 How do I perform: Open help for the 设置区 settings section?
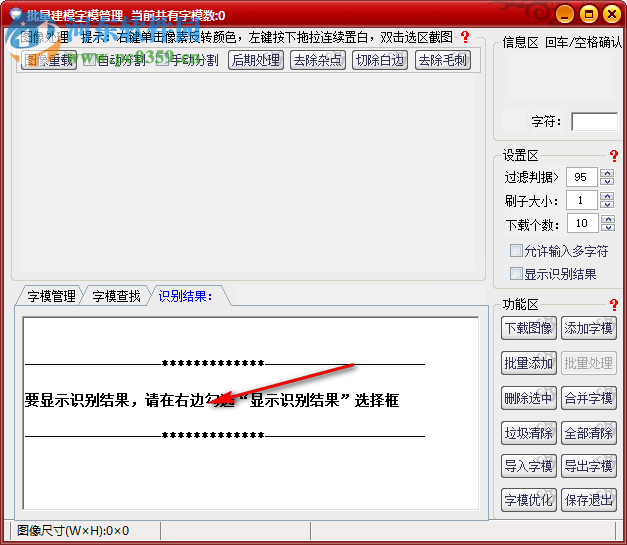click(614, 156)
